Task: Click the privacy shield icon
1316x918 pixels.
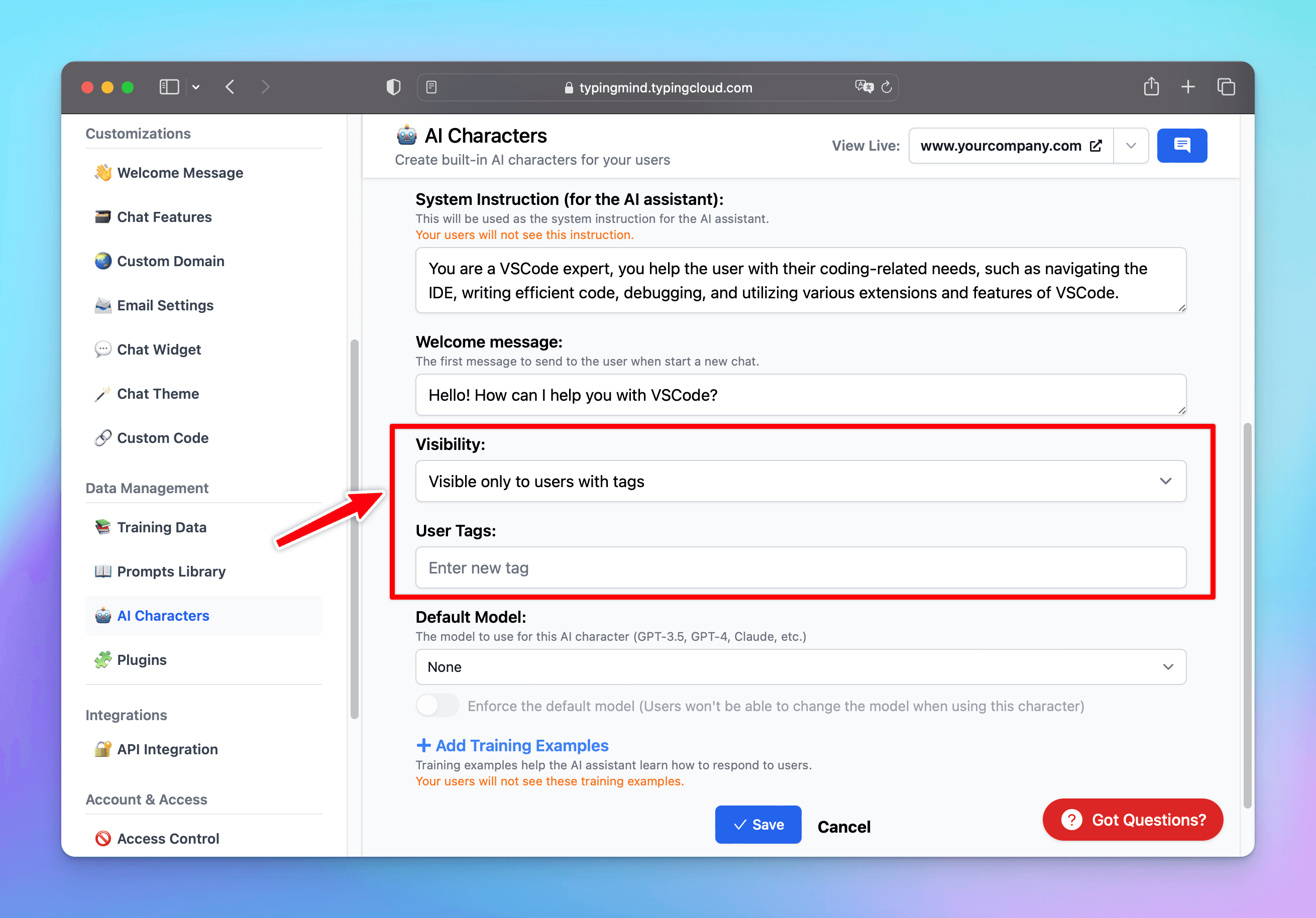Action: 393,87
